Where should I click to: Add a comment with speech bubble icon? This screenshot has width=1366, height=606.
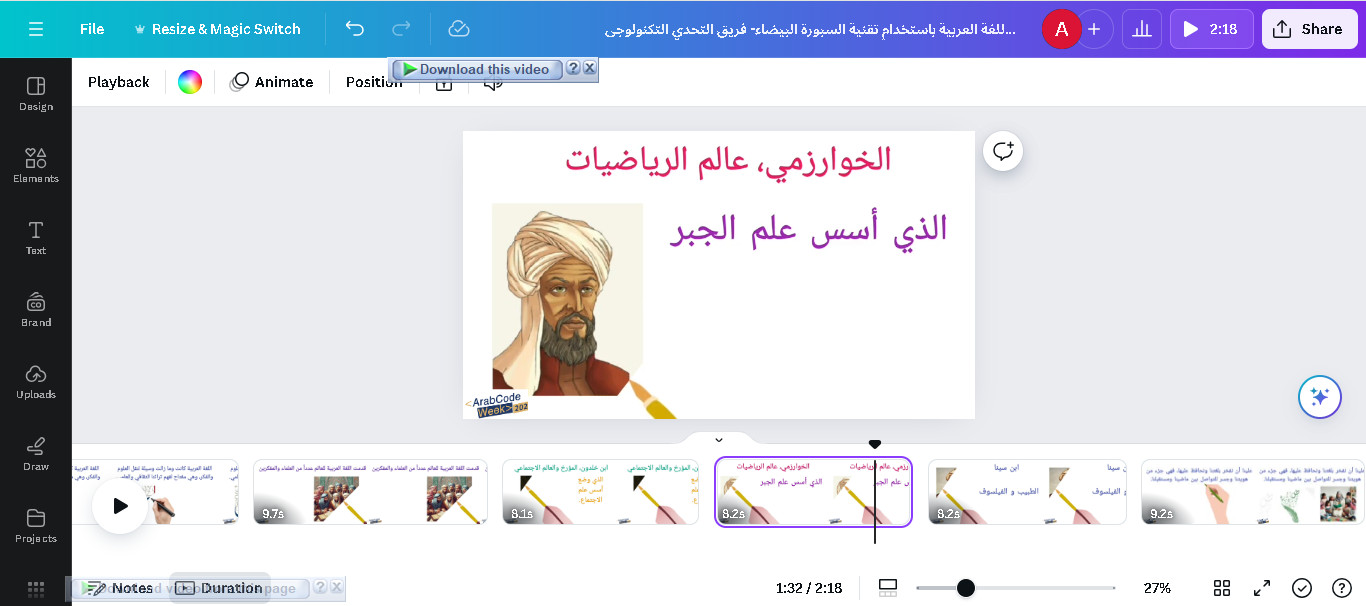1003,151
